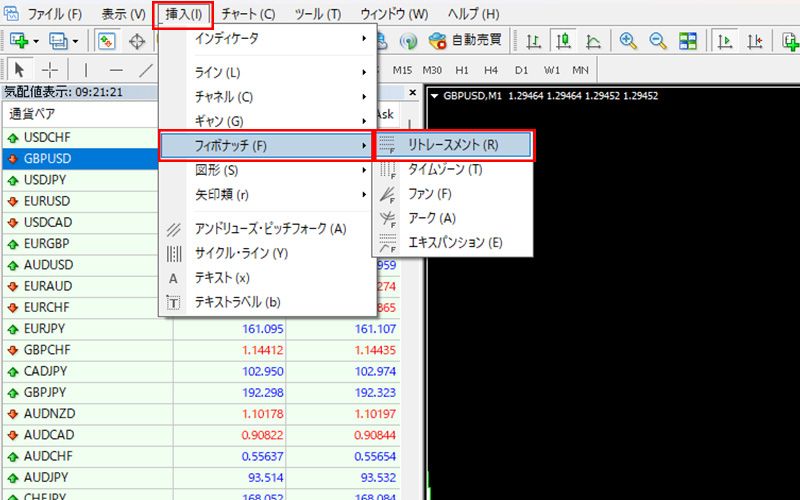800x500 pixels.
Task: Select the H1 timeframe
Action: pyautogui.click(x=462, y=70)
